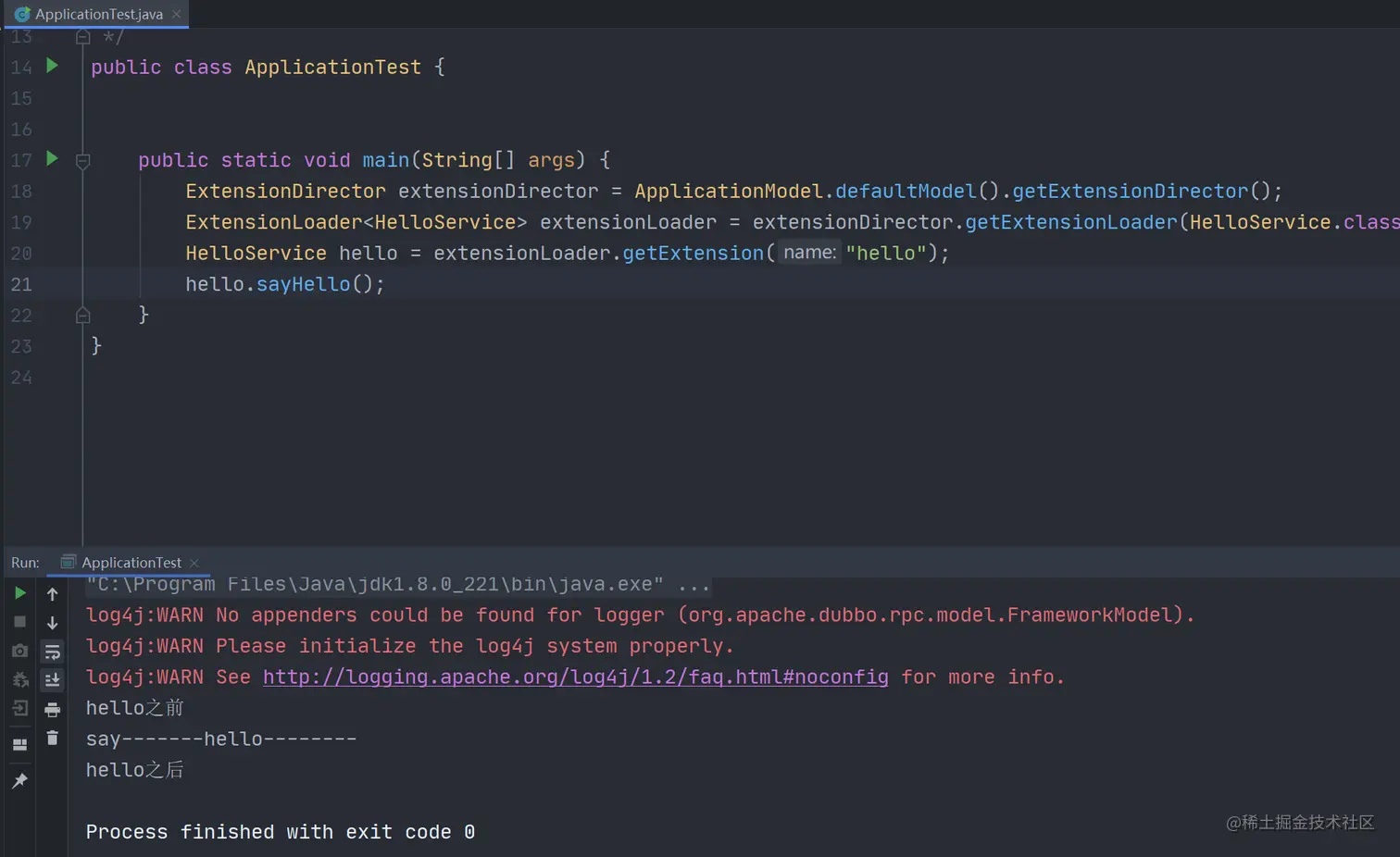Click the Java class icon on editor tab
The height and width of the screenshot is (857, 1400).
pos(21,14)
